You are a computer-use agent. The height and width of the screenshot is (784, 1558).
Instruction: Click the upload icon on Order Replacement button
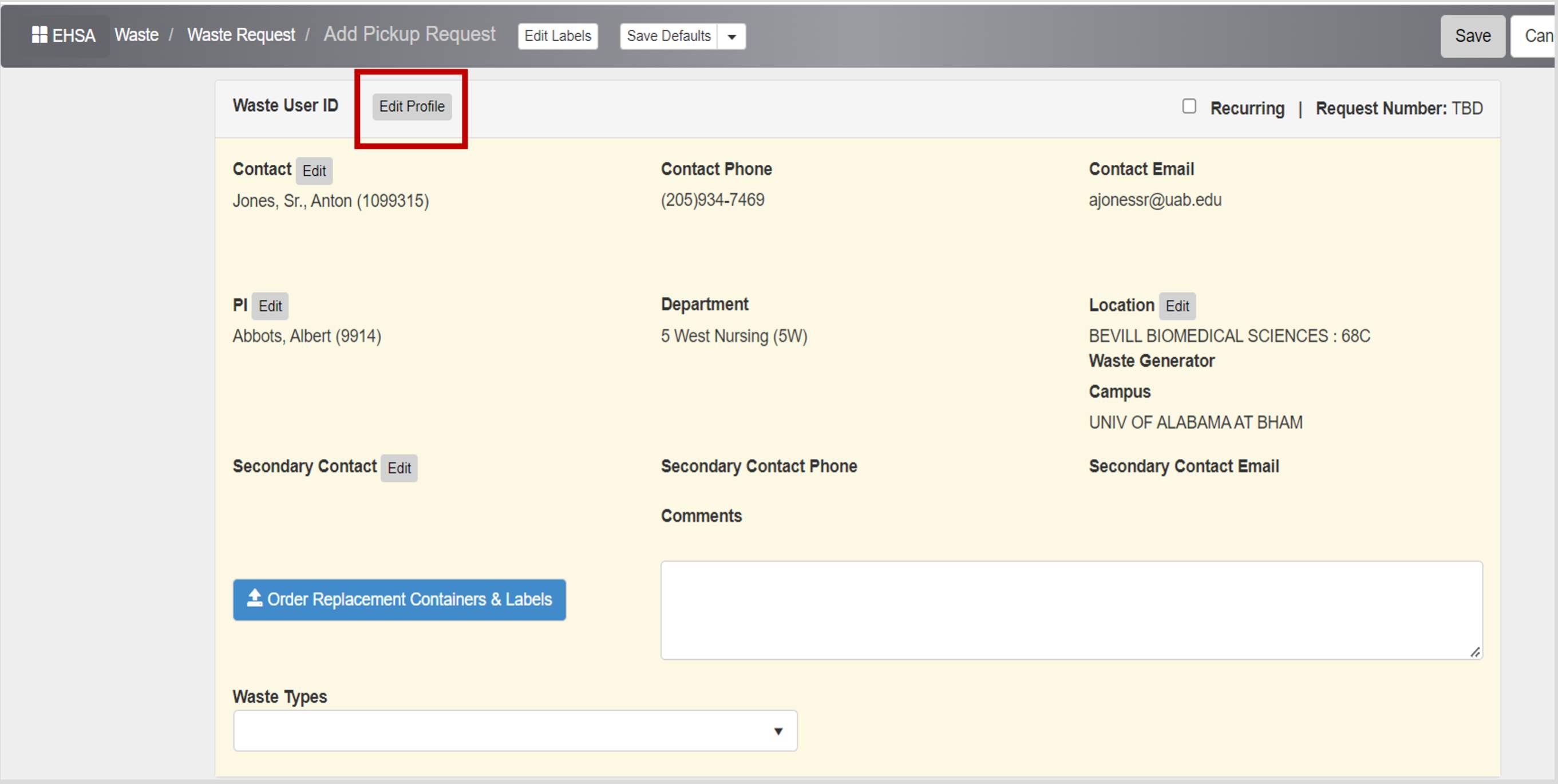tap(254, 599)
